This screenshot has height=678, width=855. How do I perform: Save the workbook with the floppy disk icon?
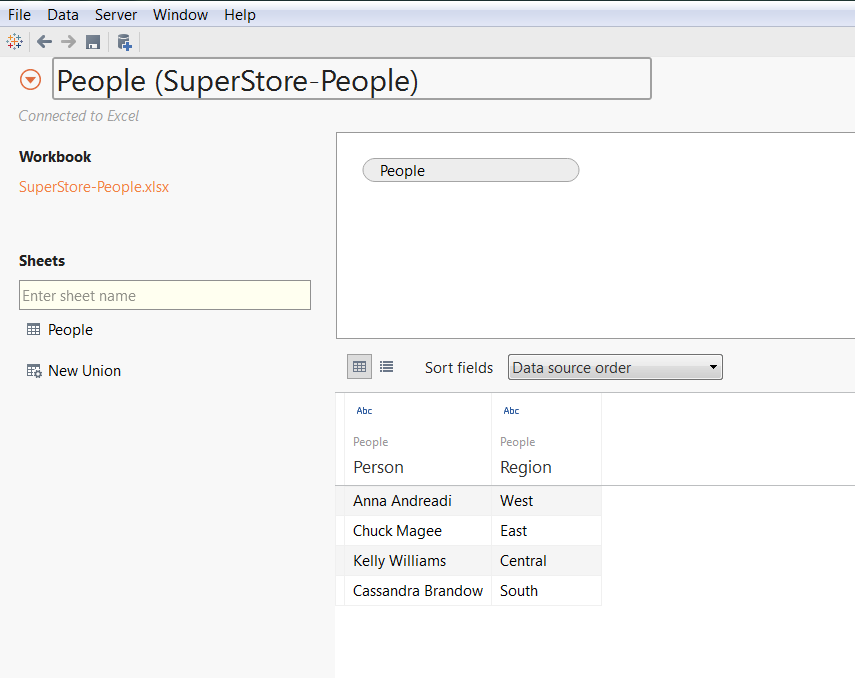[x=93, y=42]
